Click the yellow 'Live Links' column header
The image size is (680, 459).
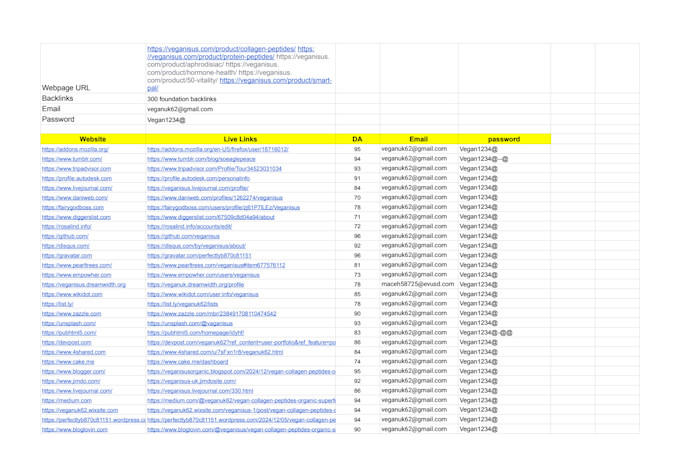coord(240,139)
